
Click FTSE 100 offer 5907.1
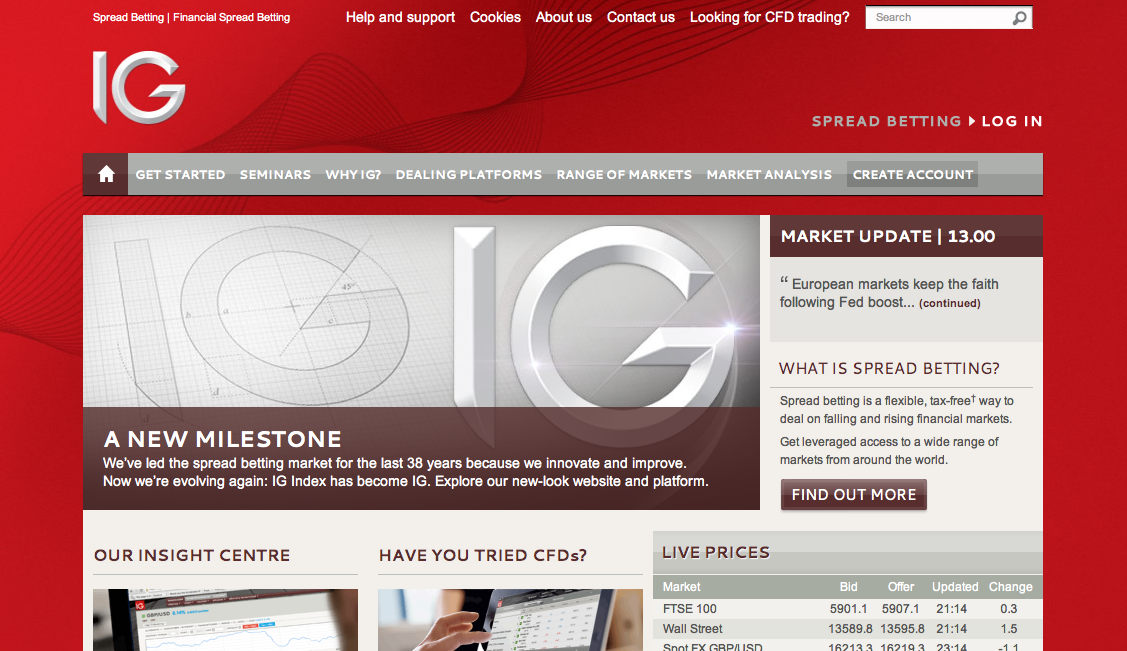coord(901,609)
